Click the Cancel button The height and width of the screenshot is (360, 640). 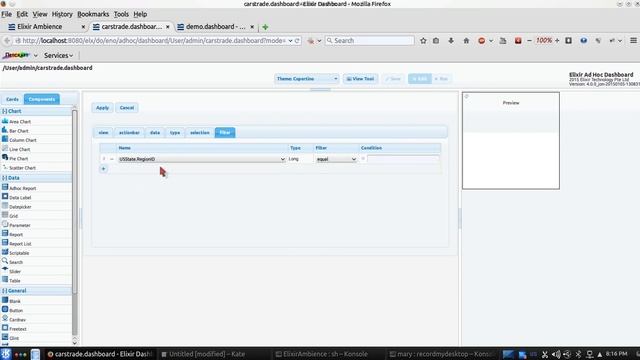[127, 108]
